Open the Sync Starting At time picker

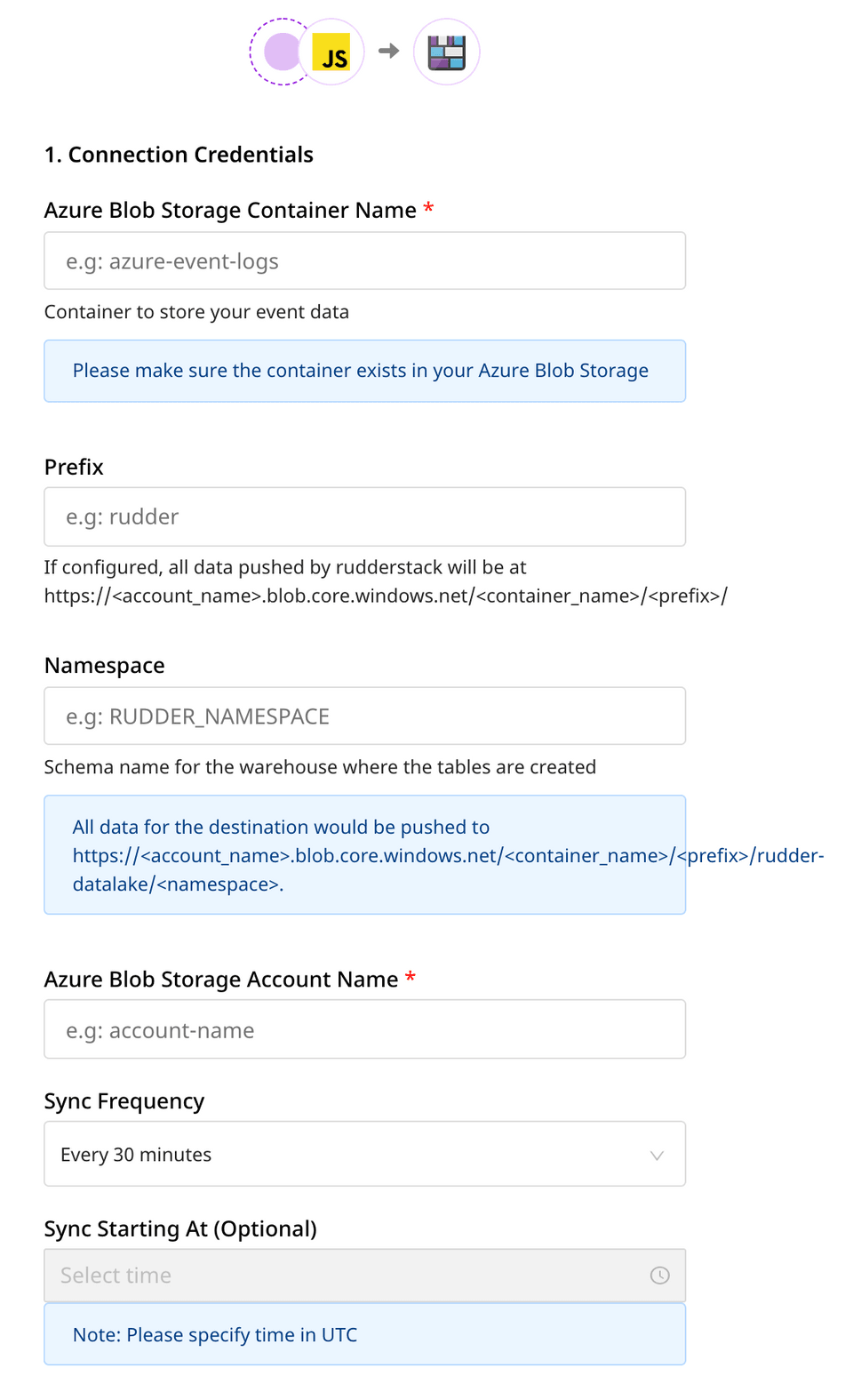tap(365, 1276)
